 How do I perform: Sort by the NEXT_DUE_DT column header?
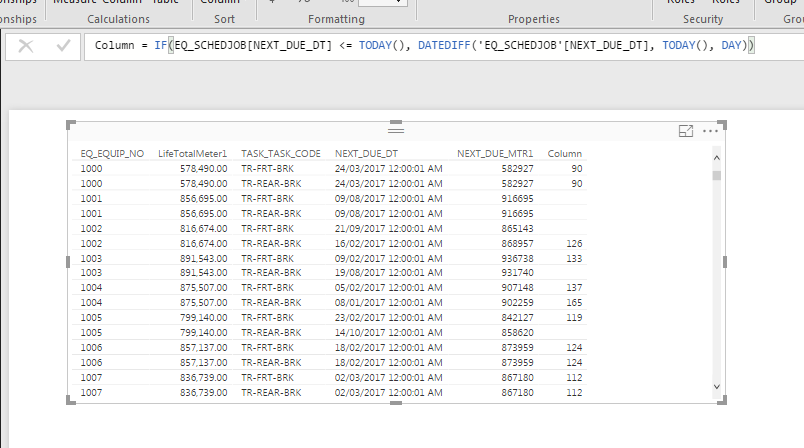(x=366, y=154)
